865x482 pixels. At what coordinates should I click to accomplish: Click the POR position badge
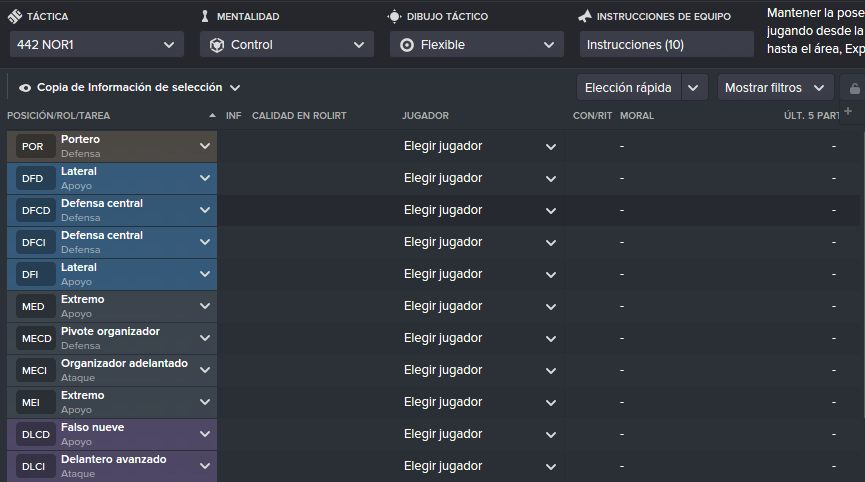click(x=33, y=147)
